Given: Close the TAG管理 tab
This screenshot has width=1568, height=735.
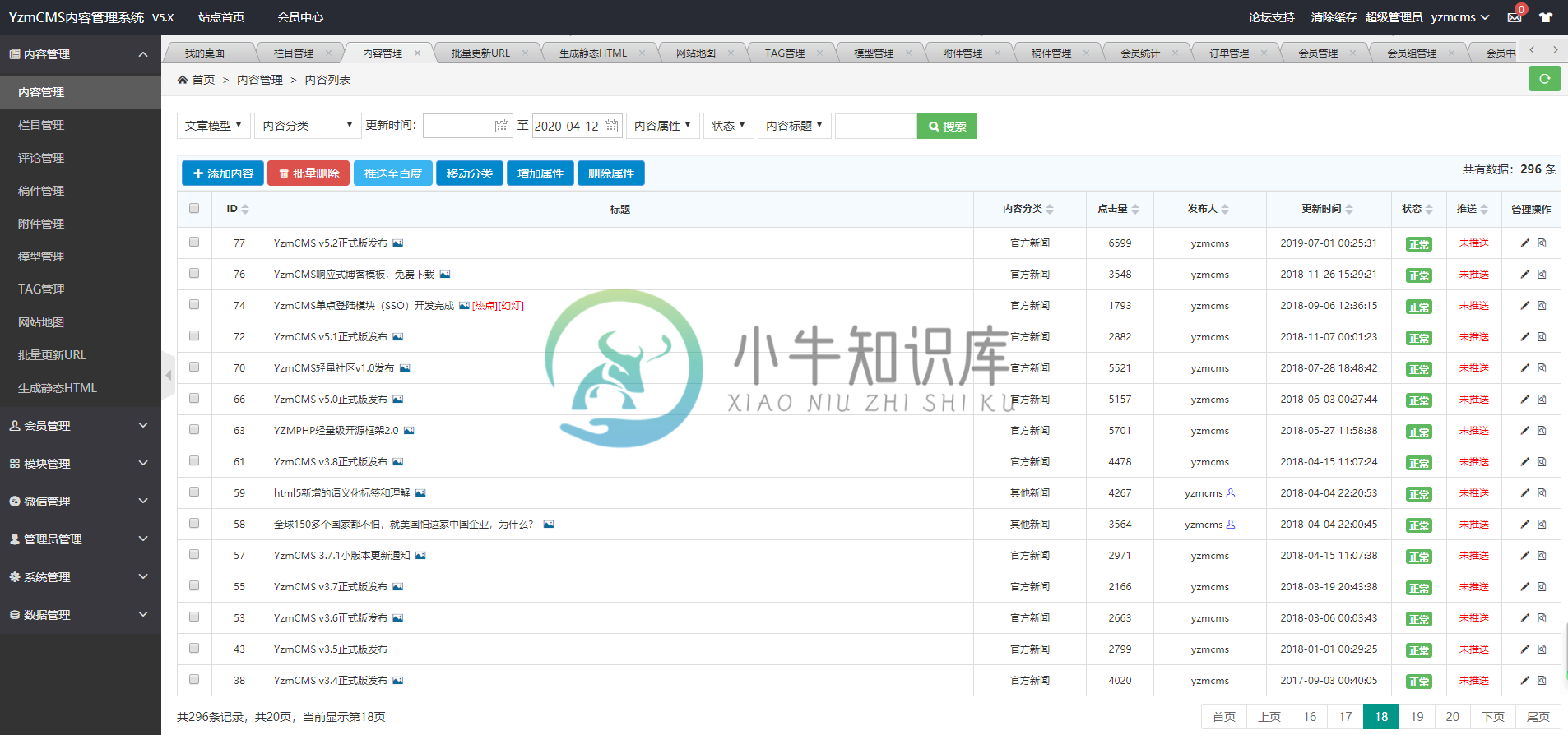Looking at the screenshot, I should click(819, 53).
